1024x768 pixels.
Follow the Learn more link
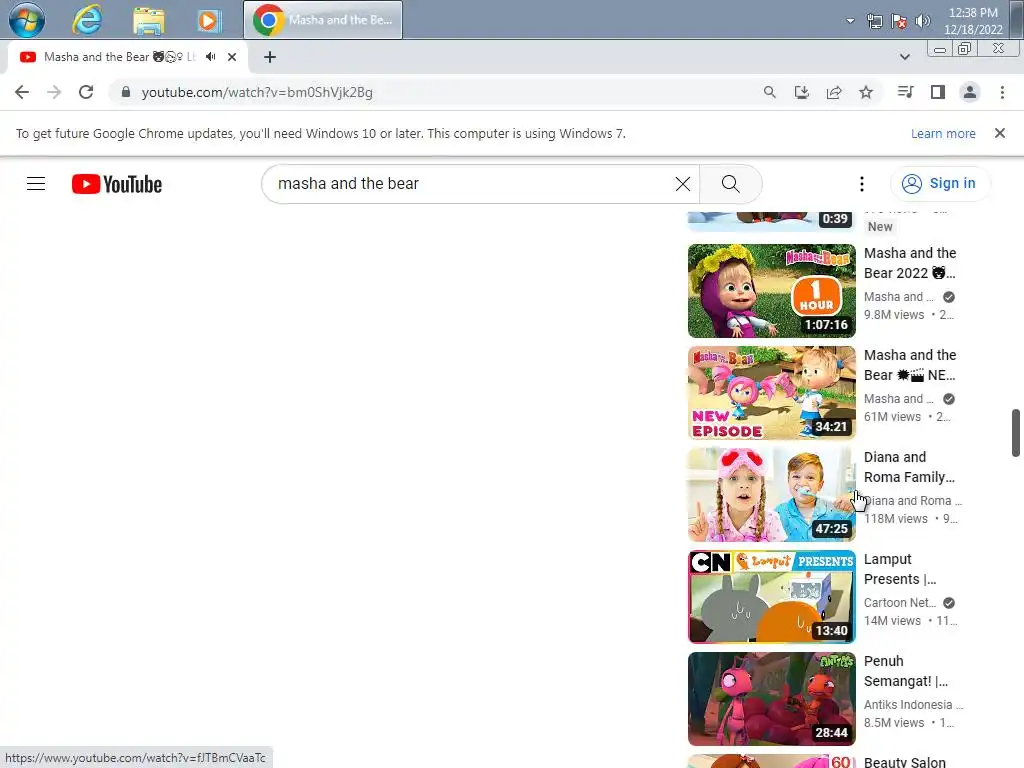pos(943,133)
